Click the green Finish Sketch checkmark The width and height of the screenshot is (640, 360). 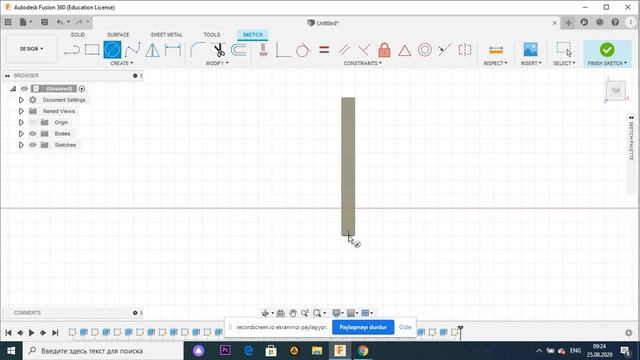point(607,50)
